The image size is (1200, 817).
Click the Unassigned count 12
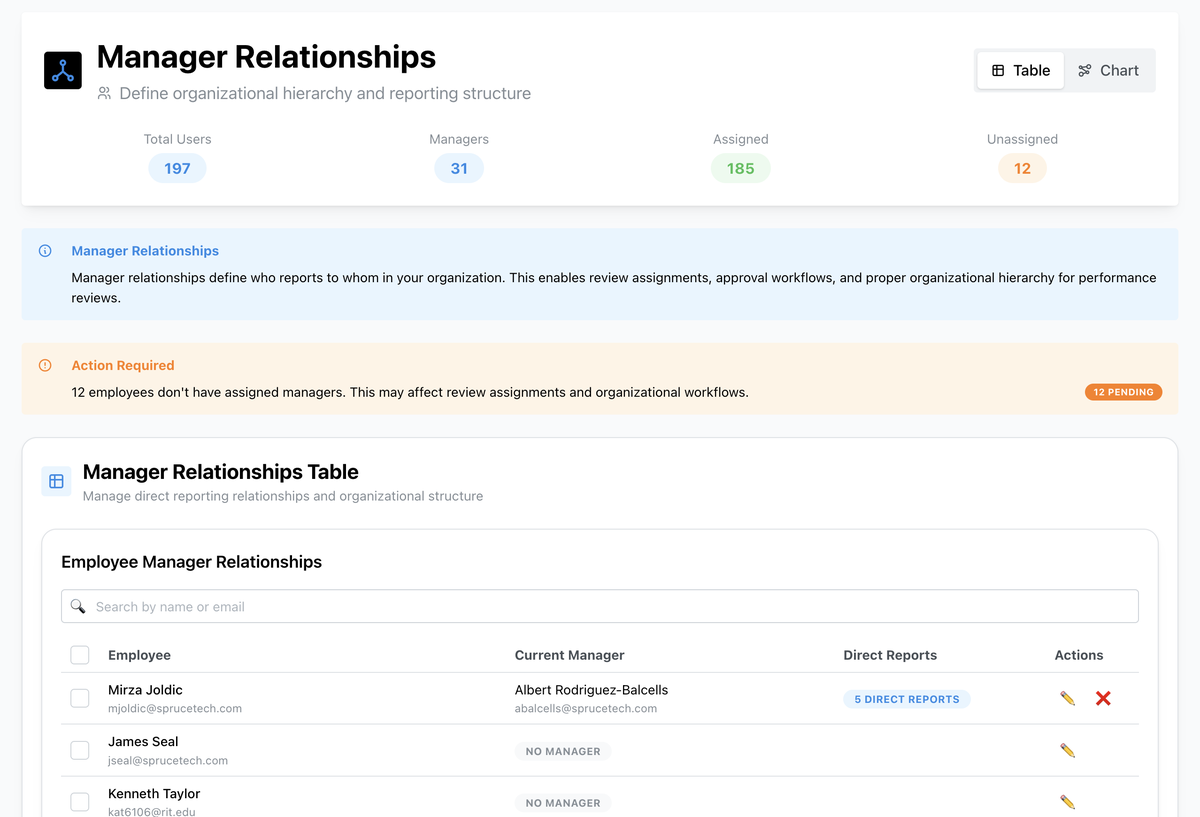click(1022, 168)
